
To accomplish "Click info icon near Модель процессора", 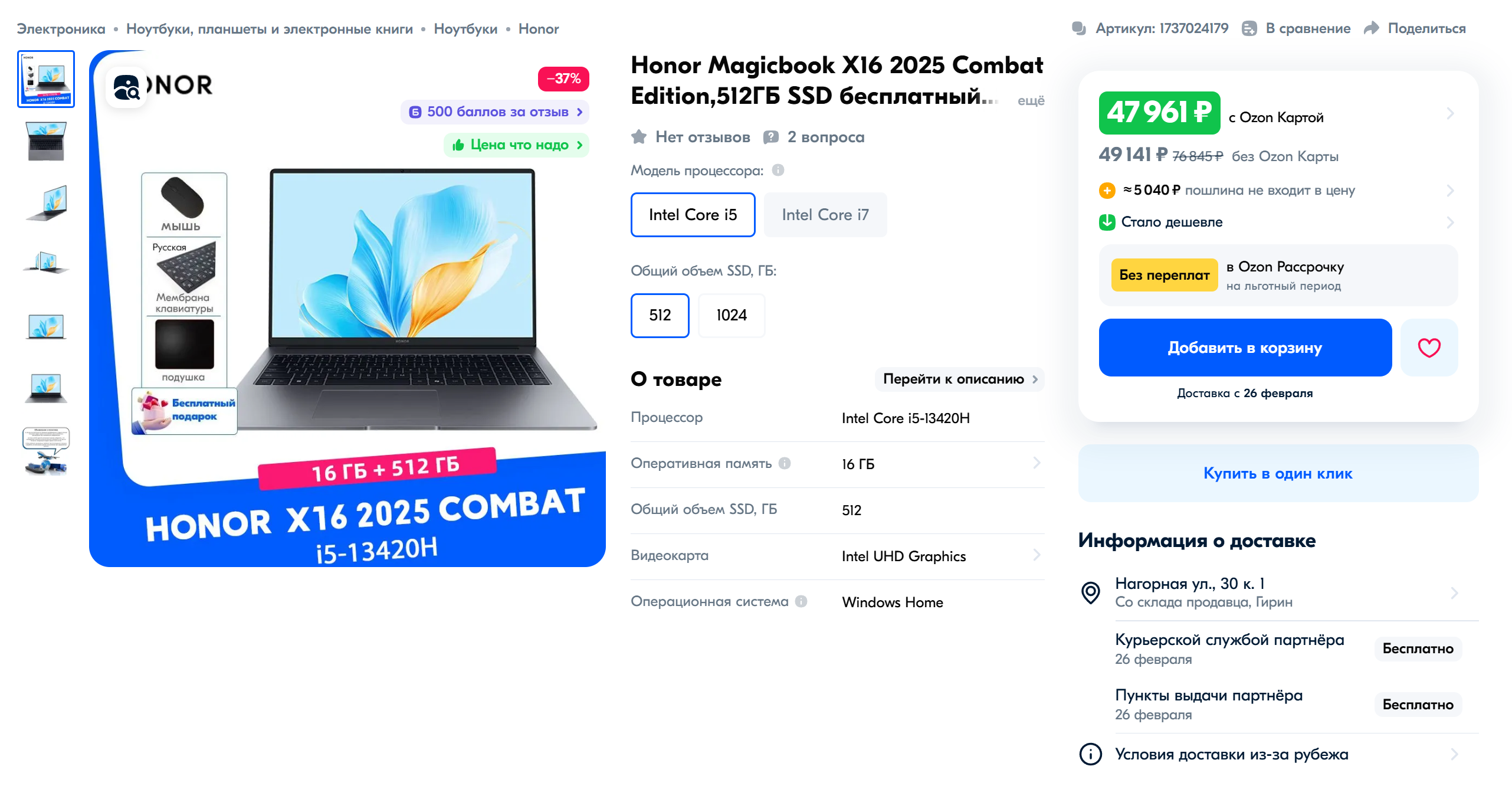I will (x=778, y=170).
